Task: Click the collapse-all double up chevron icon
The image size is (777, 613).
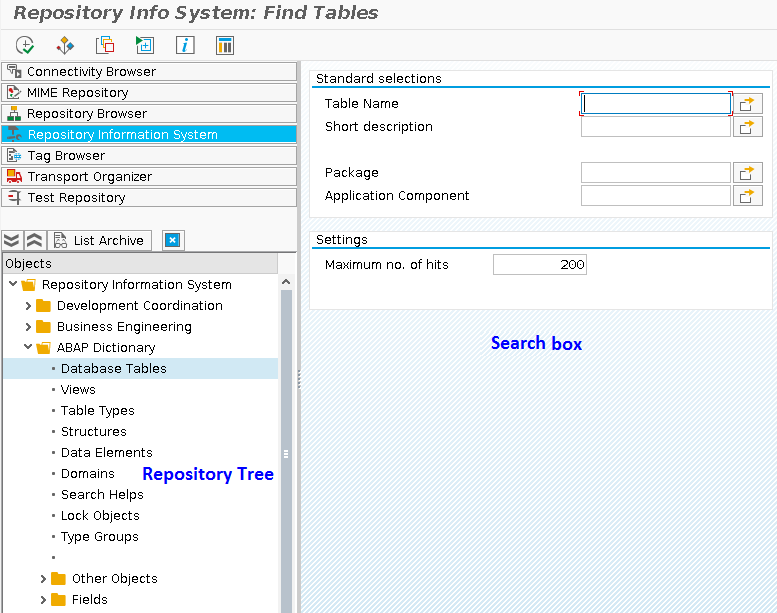Action: point(34,241)
